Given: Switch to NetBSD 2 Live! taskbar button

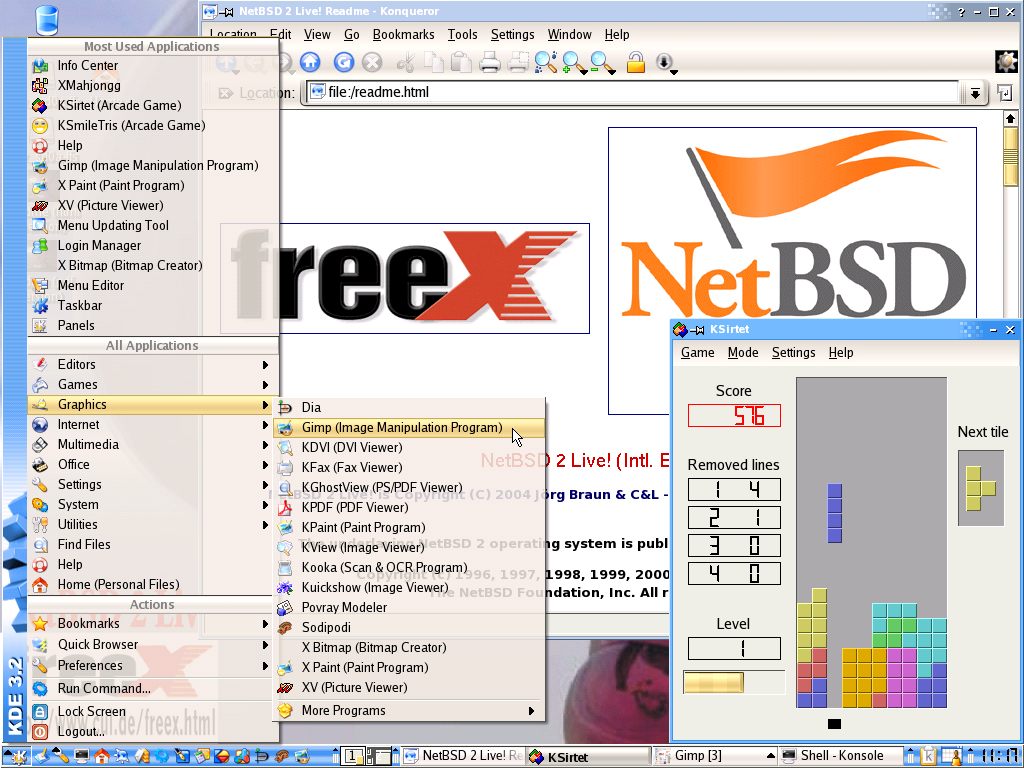Looking at the screenshot, I should (x=462, y=756).
